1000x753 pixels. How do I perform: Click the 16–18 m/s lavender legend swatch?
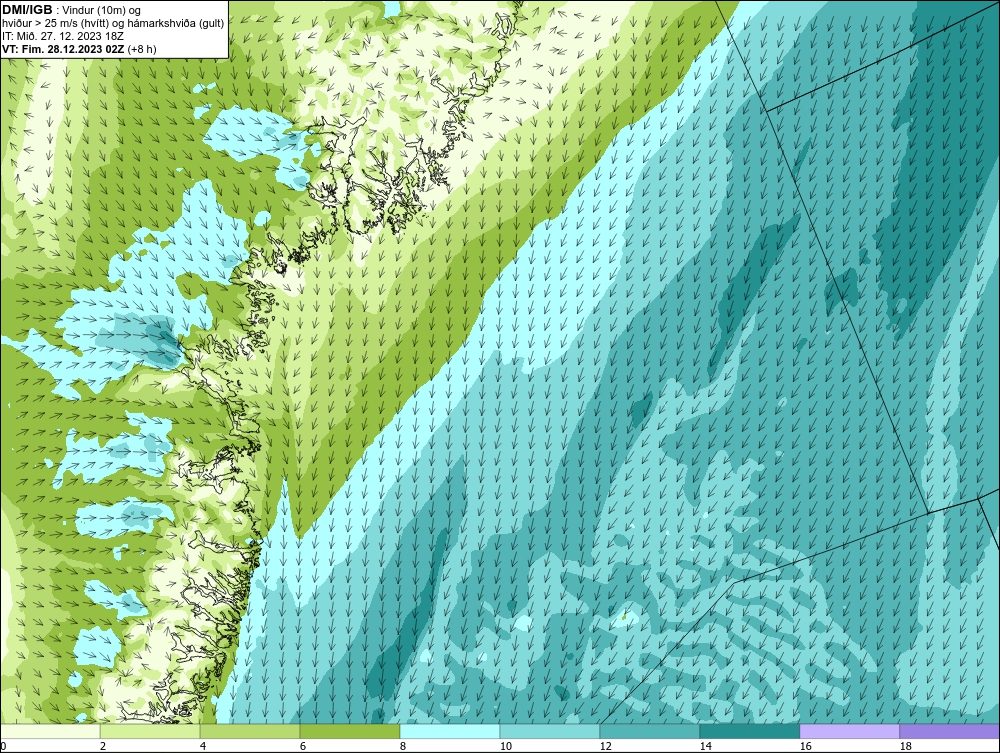[849, 731]
